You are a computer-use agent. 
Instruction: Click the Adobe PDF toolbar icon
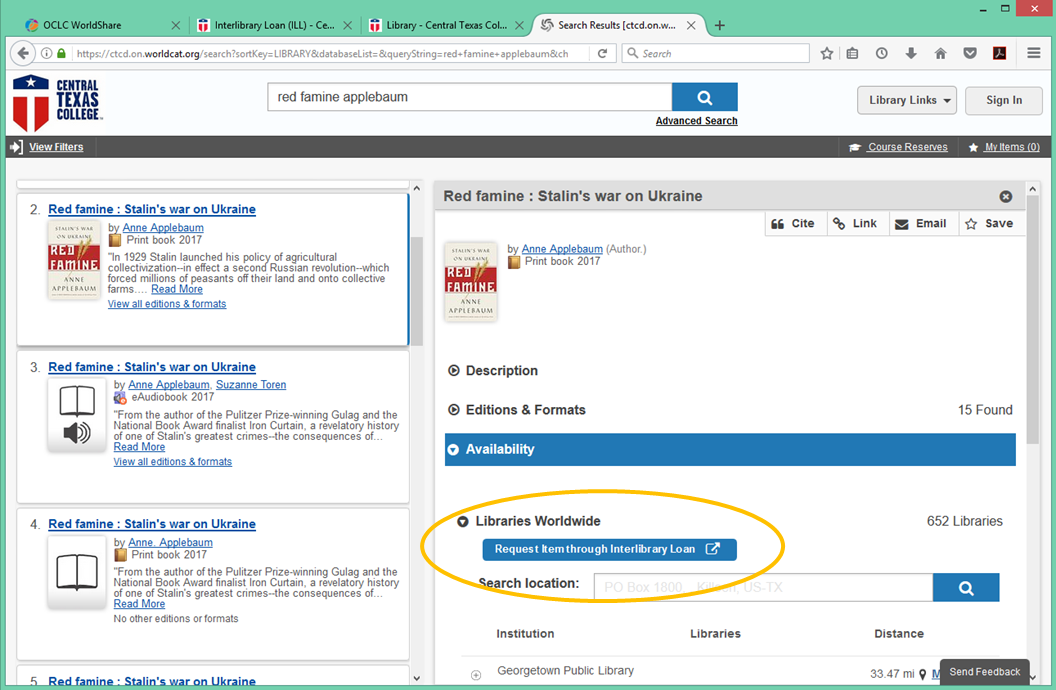pyautogui.click(x=999, y=53)
